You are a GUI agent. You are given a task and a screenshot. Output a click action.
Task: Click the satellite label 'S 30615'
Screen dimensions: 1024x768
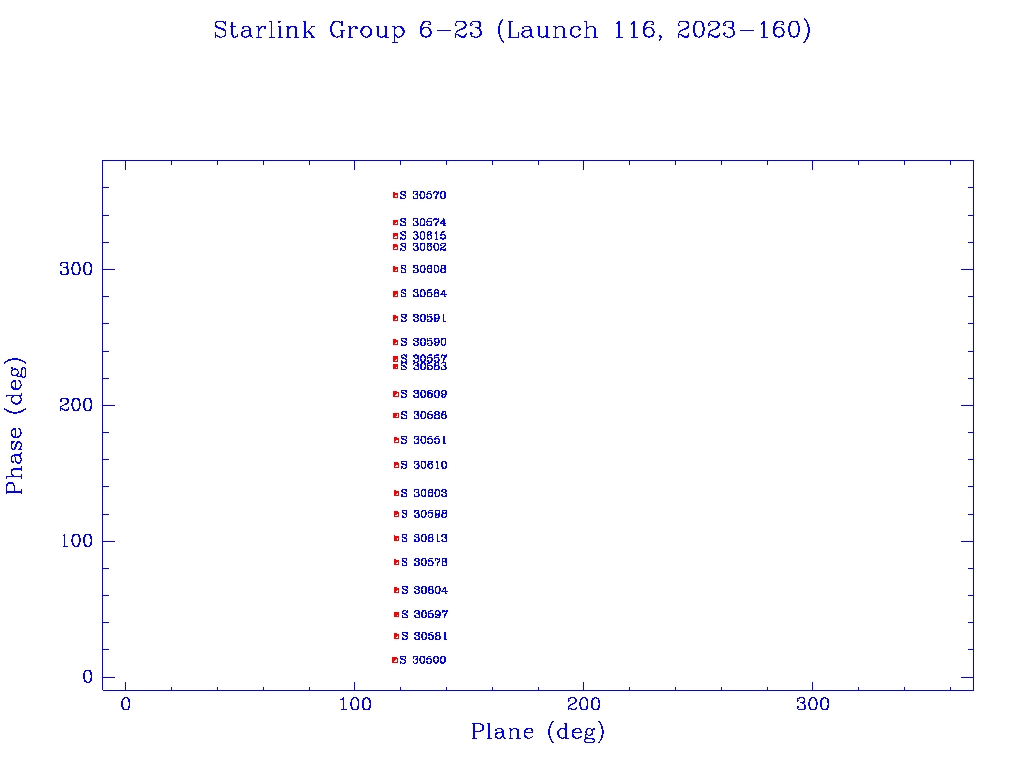click(x=423, y=236)
